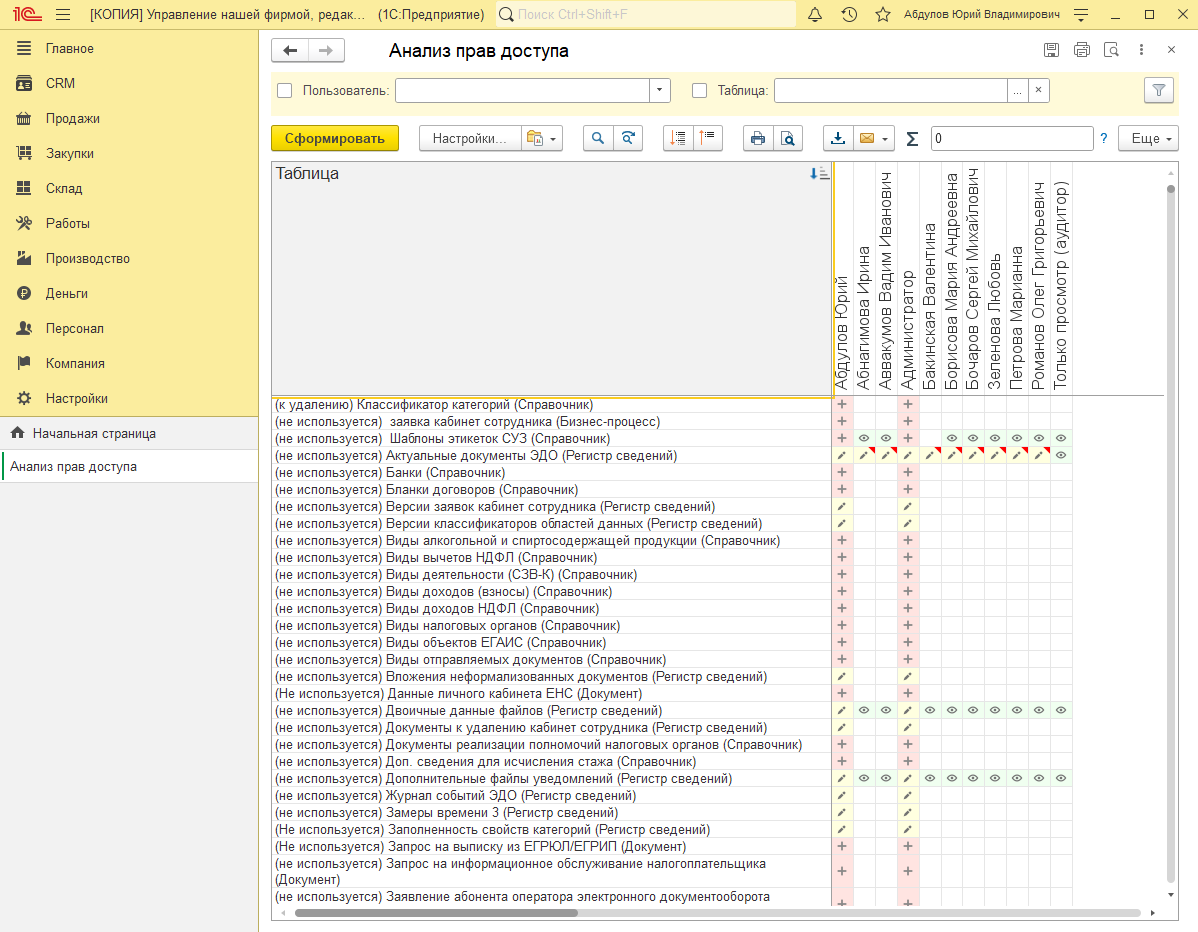Click the filter funnel icon
The height and width of the screenshot is (932, 1198).
click(1158, 90)
